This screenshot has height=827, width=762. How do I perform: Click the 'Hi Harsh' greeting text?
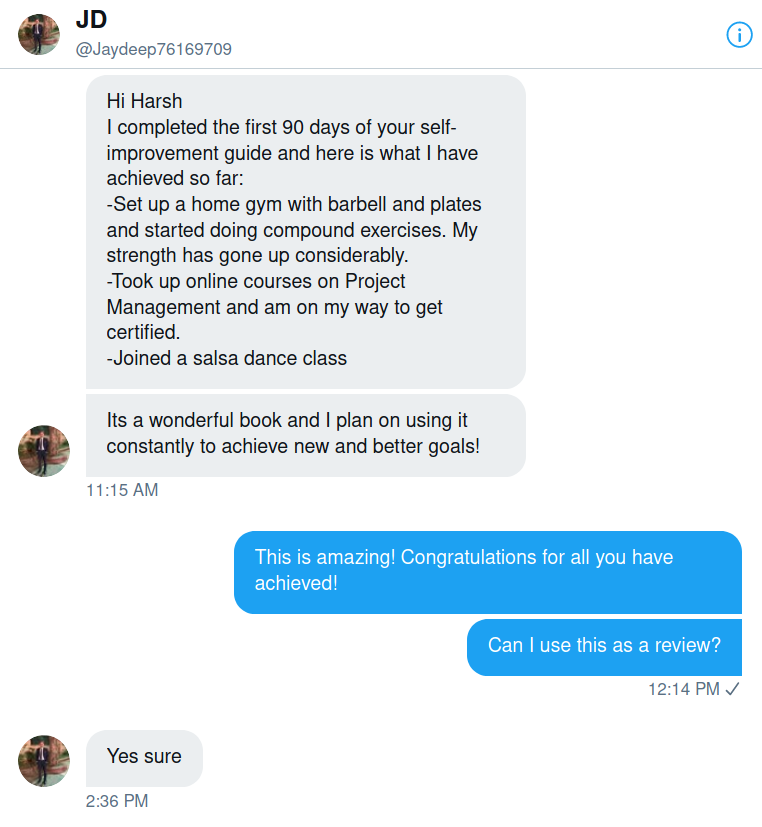(145, 101)
